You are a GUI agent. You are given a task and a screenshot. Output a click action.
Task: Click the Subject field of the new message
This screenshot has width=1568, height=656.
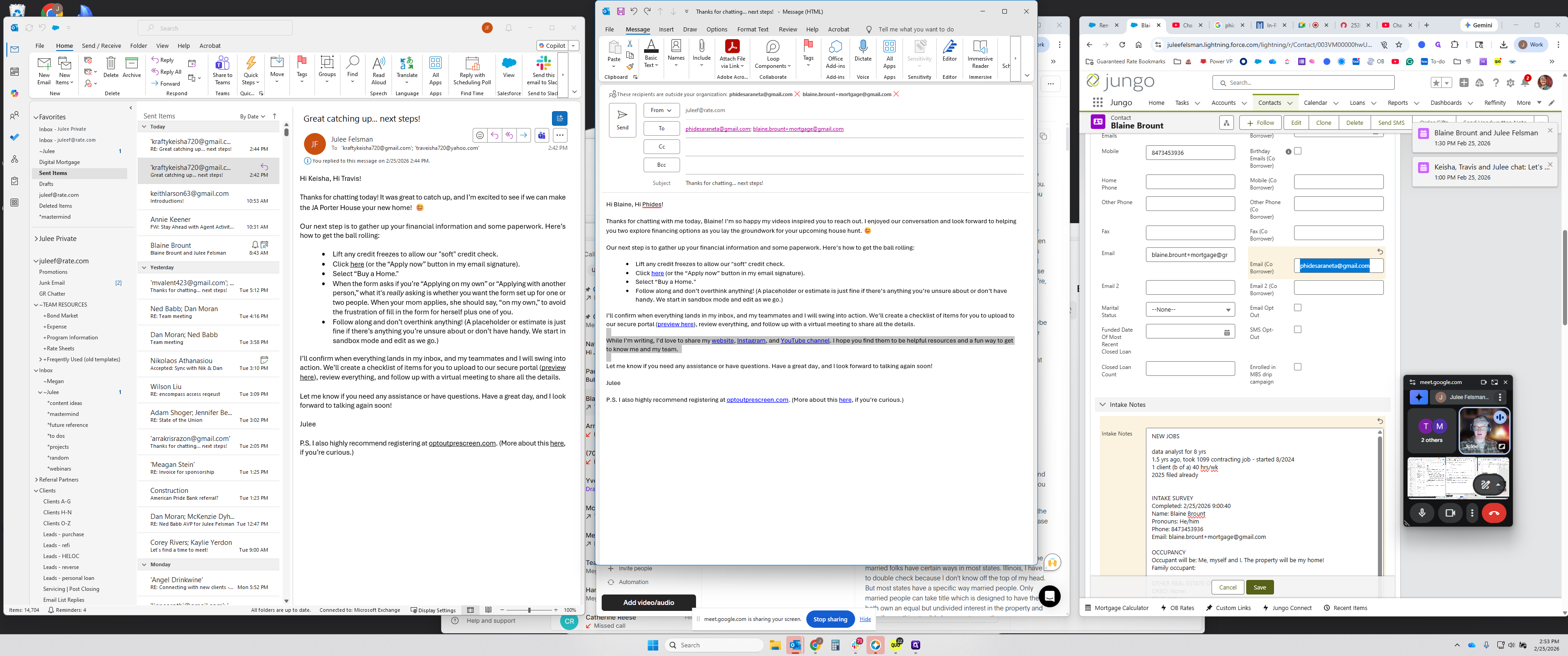pos(791,183)
